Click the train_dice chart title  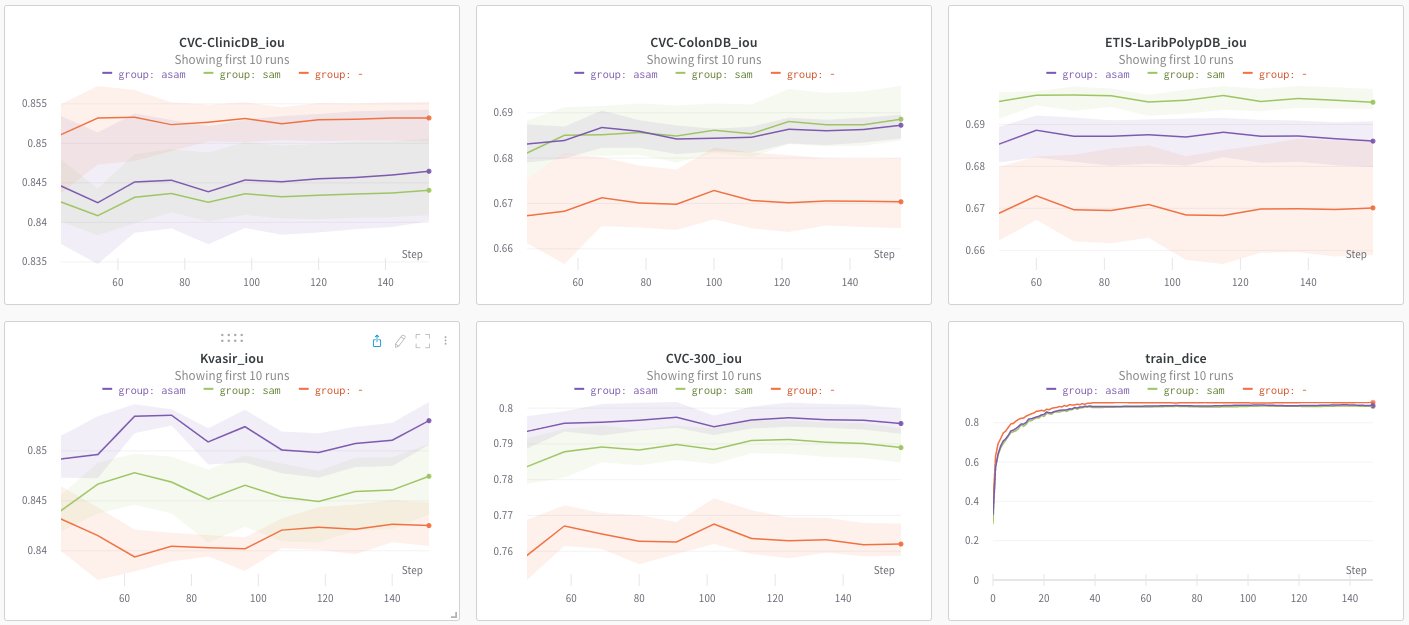(x=1175, y=359)
